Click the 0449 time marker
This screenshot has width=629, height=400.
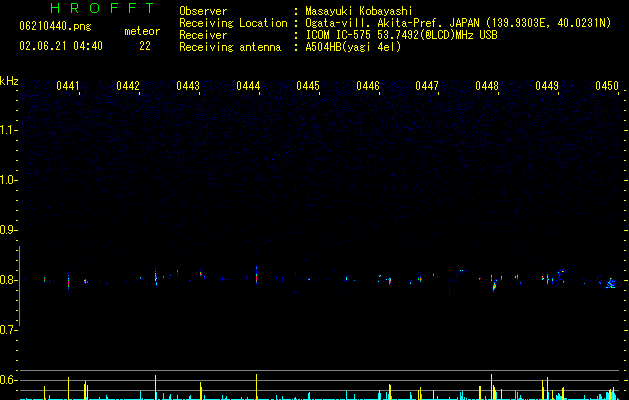tap(547, 85)
